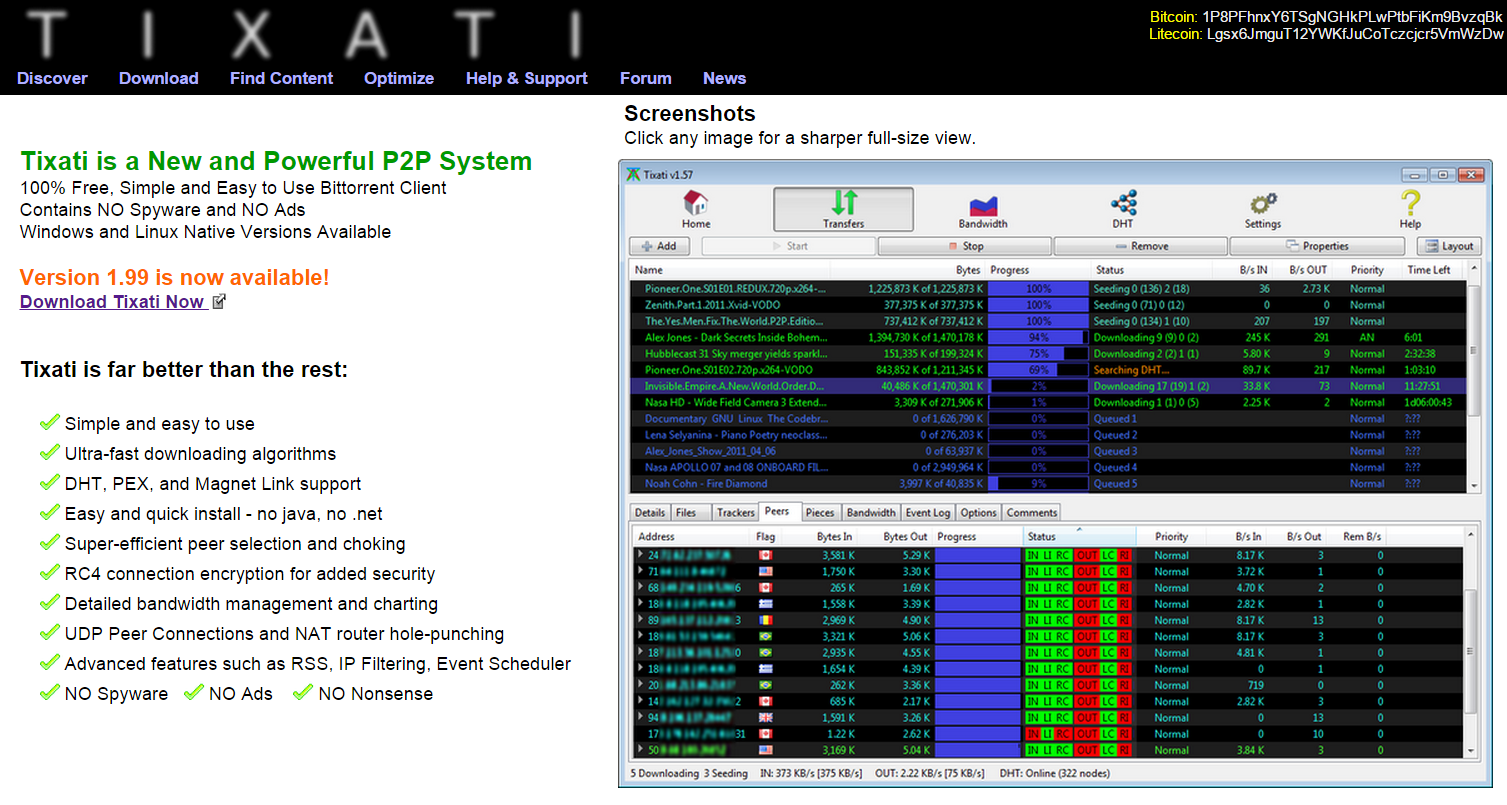
Task: Open the News navigation link
Action: coord(724,78)
